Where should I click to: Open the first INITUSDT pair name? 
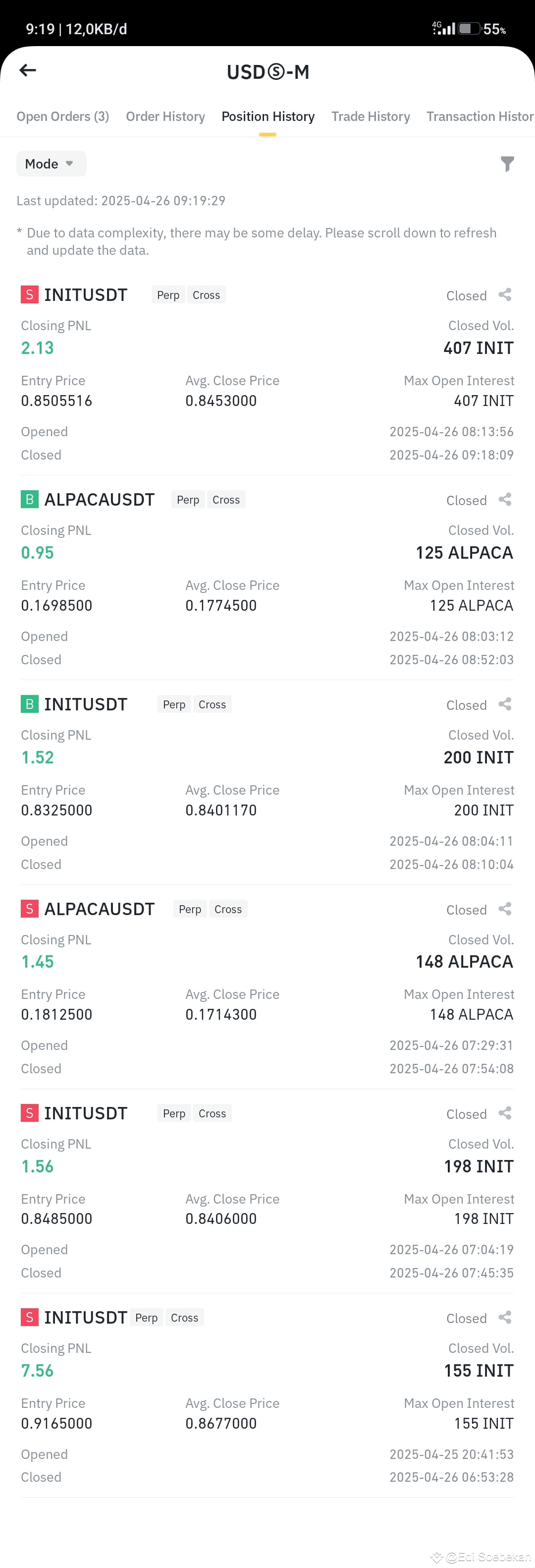(x=86, y=294)
